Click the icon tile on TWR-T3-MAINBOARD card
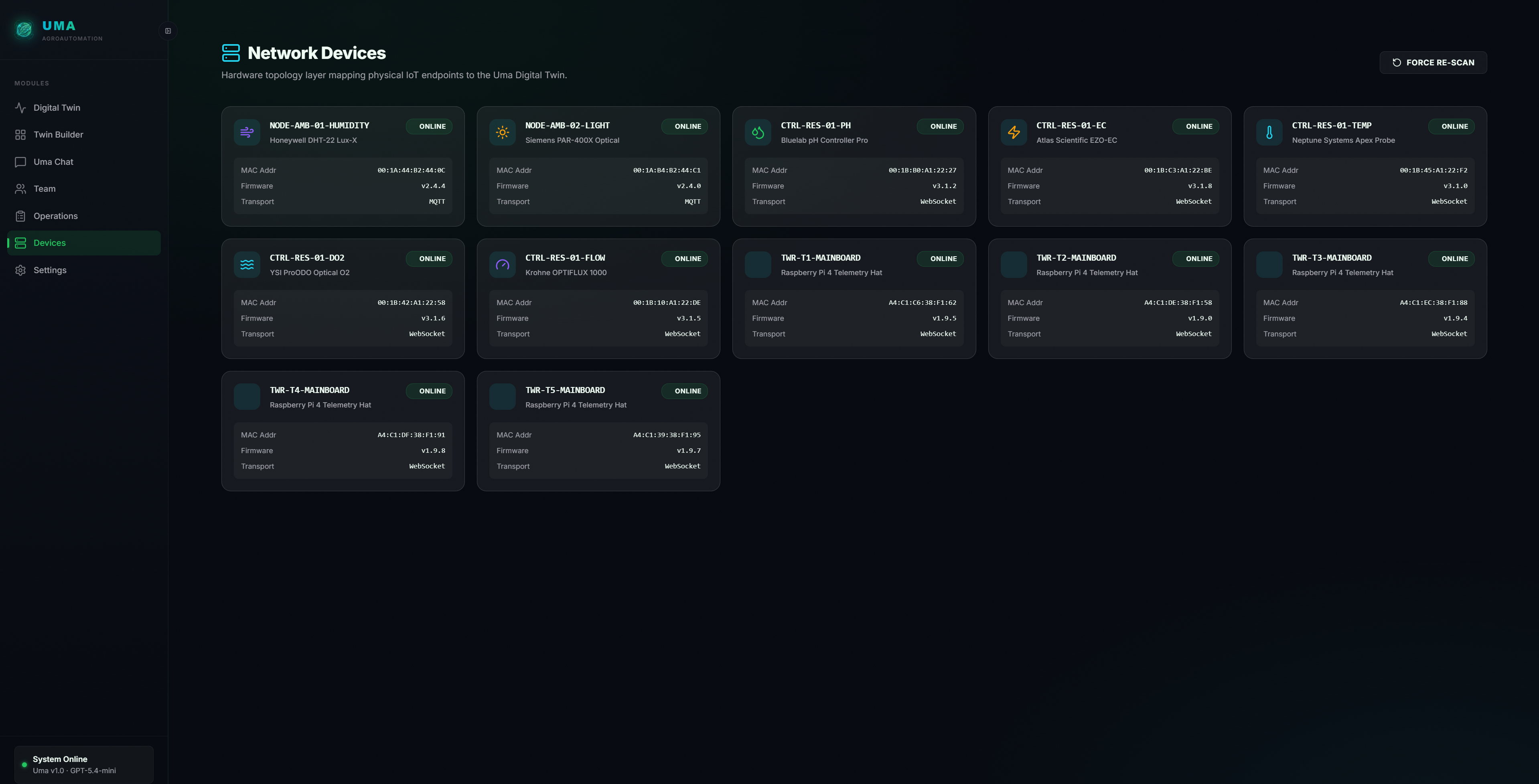Image resolution: width=1539 pixels, height=784 pixels. pos(1269,265)
